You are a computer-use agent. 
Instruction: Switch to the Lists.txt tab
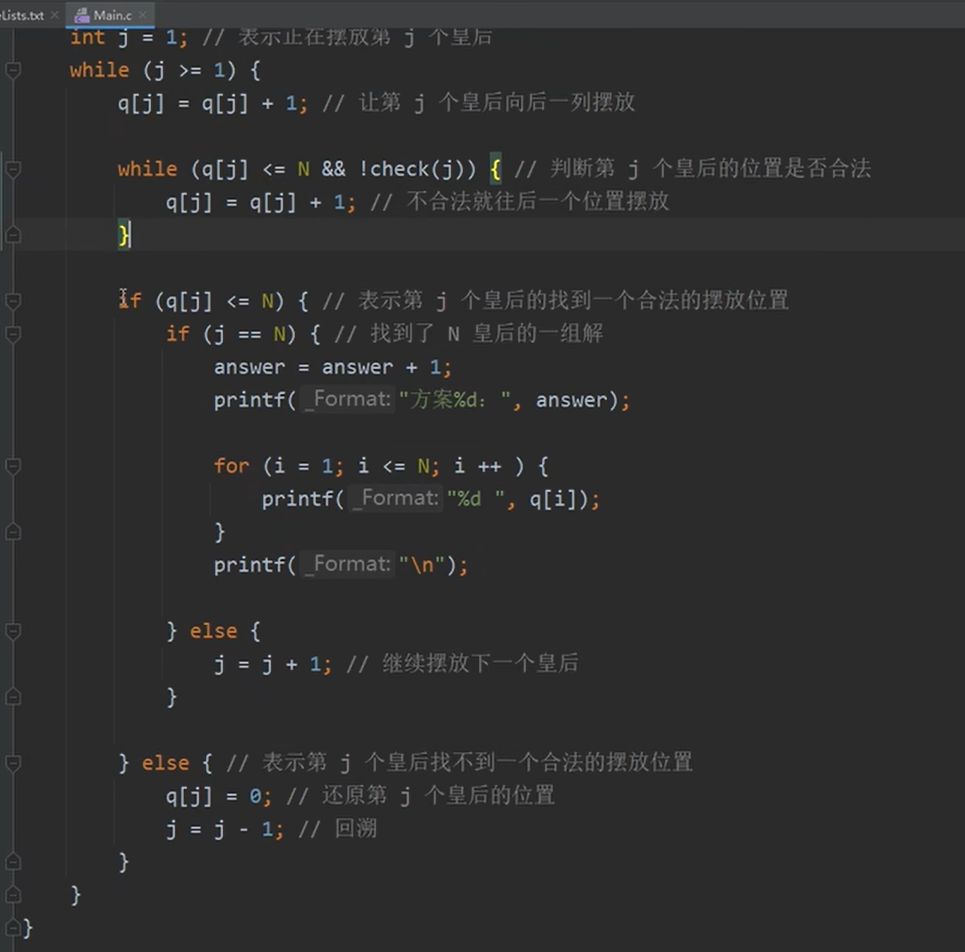(x=22, y=15)
